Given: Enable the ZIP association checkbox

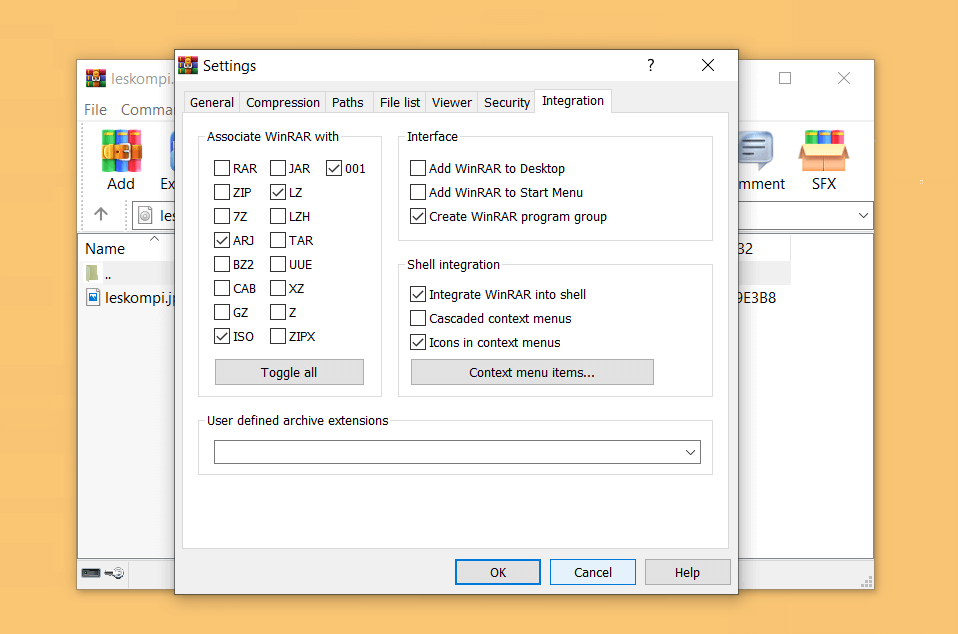Looking at the screenshot, I should pos(222,192).
